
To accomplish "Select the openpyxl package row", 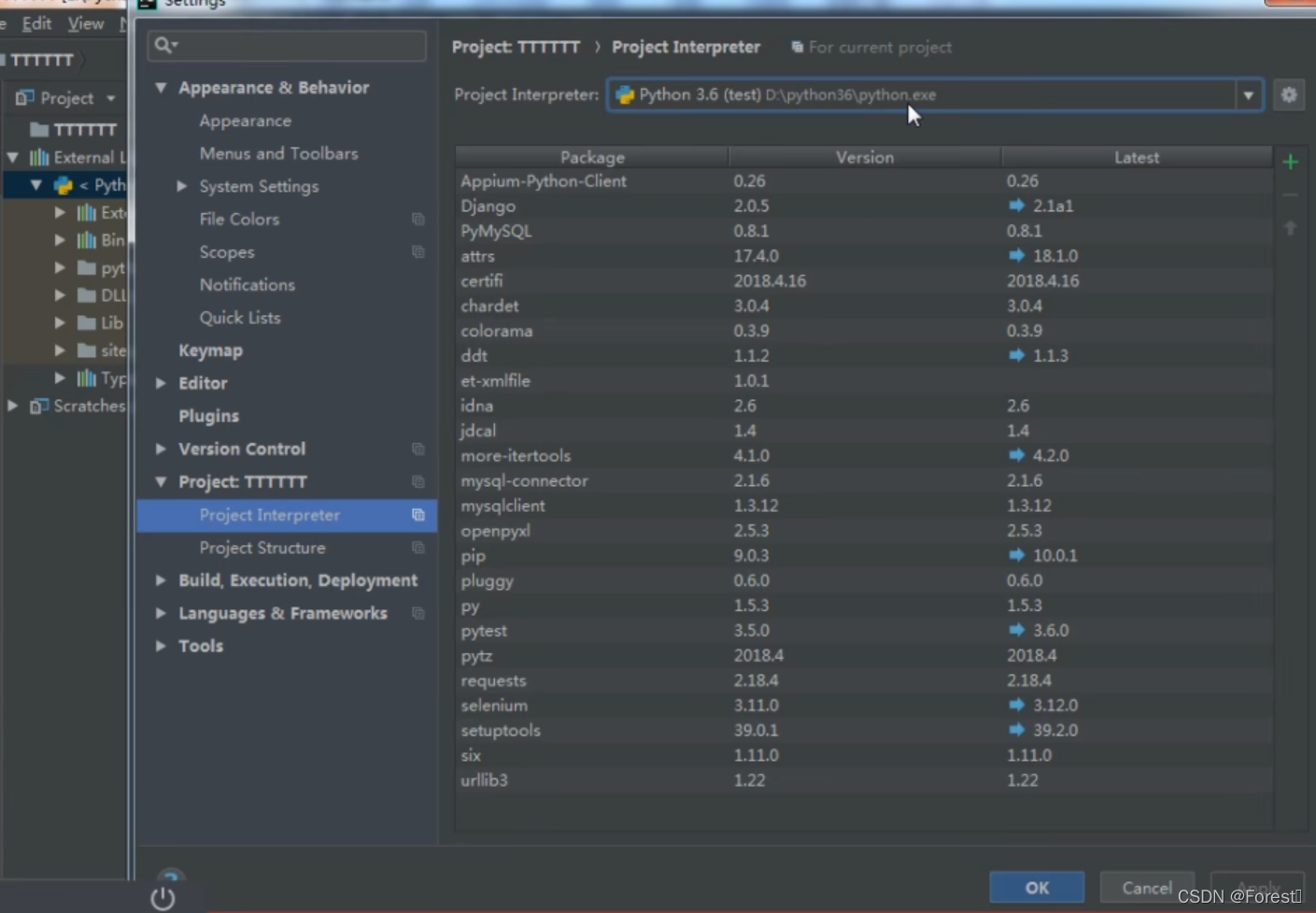I will (864, 530).
